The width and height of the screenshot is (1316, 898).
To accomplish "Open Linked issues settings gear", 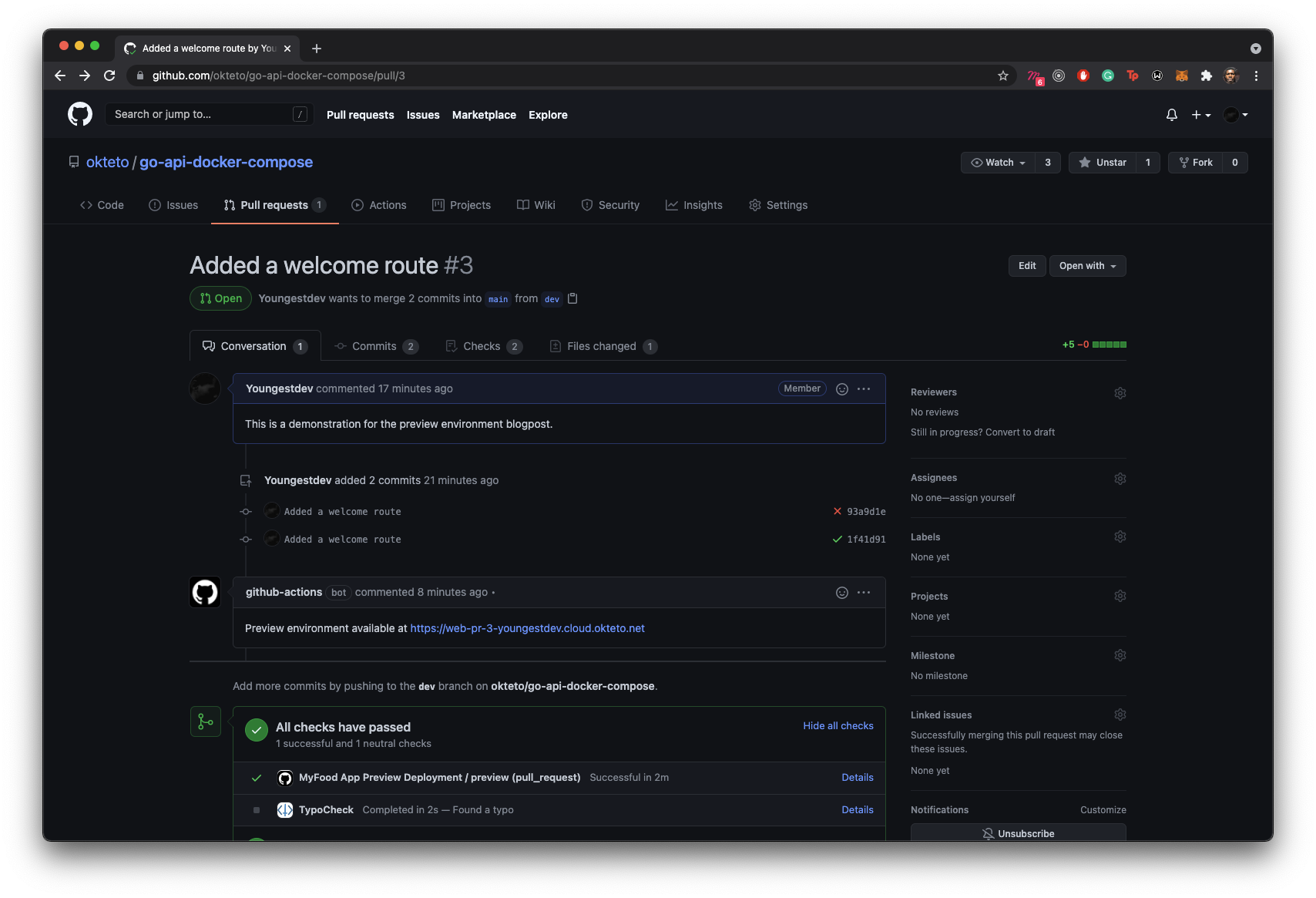I will pos(1120,715).
